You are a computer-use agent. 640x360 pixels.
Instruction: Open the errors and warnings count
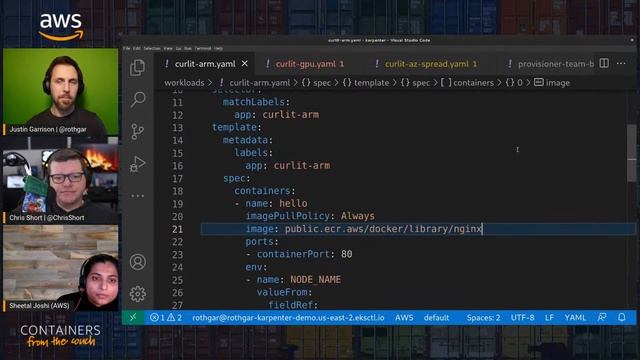coord(166,317)
